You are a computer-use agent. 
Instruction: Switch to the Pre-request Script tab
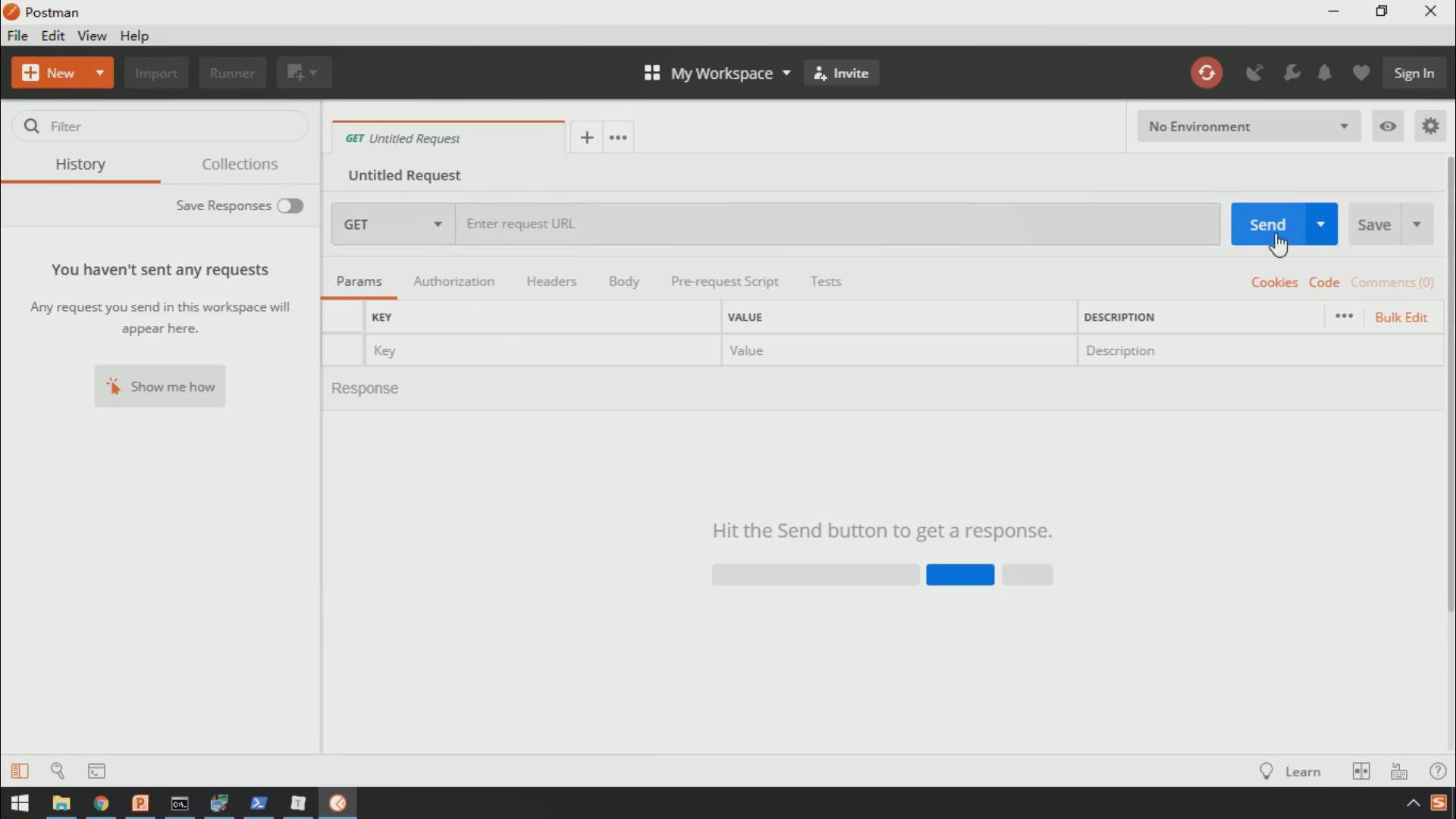724,281
